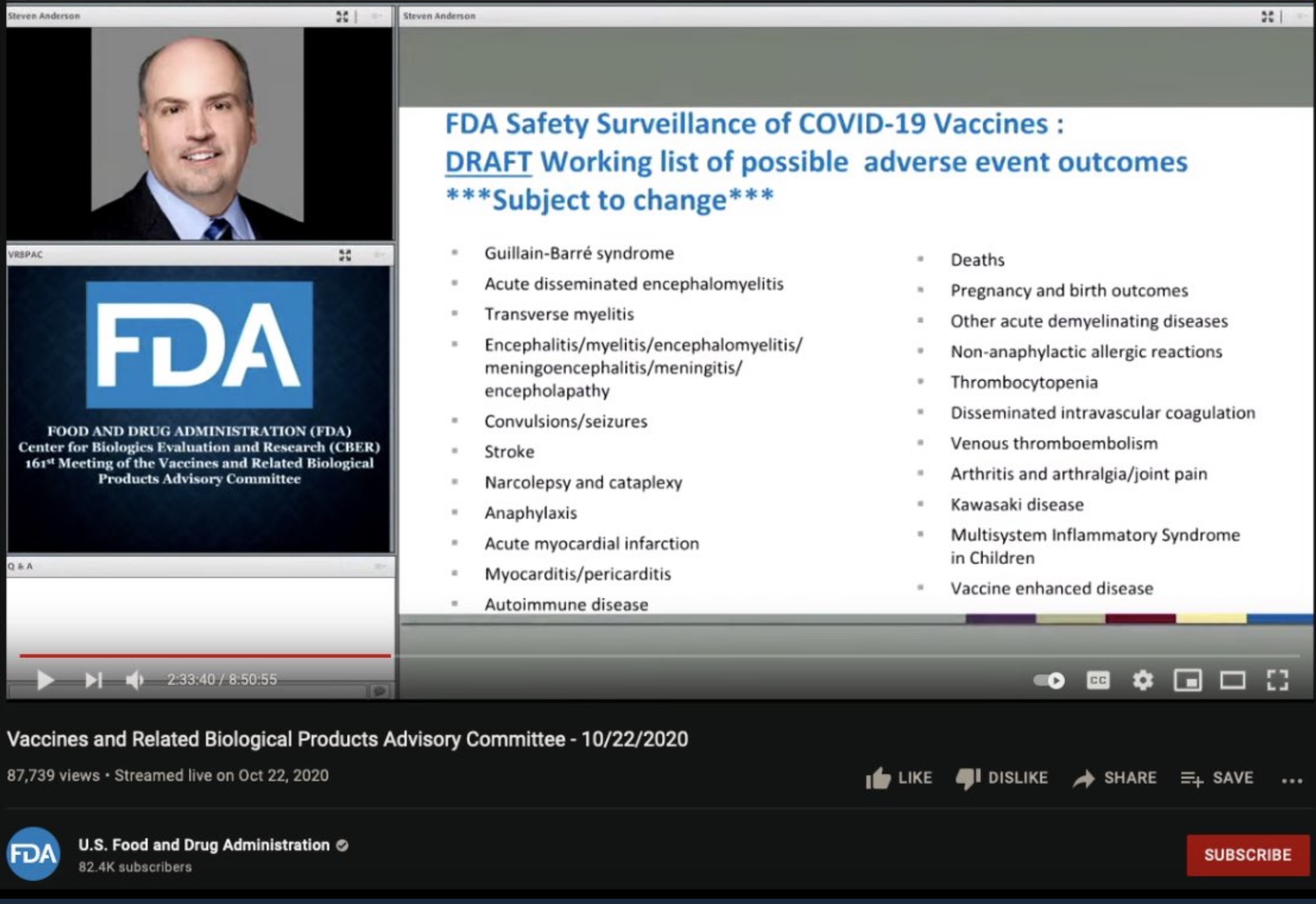Subscribe to the FDA channel
Screen dimensions: 1316x904
(x=1247, y=854)
